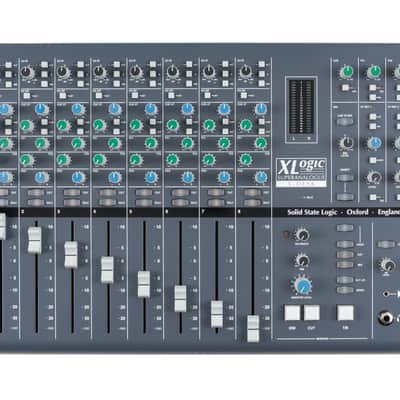Touch the black trim knob on channel 8
Viewport: 400px width, 400px height.
245,72
